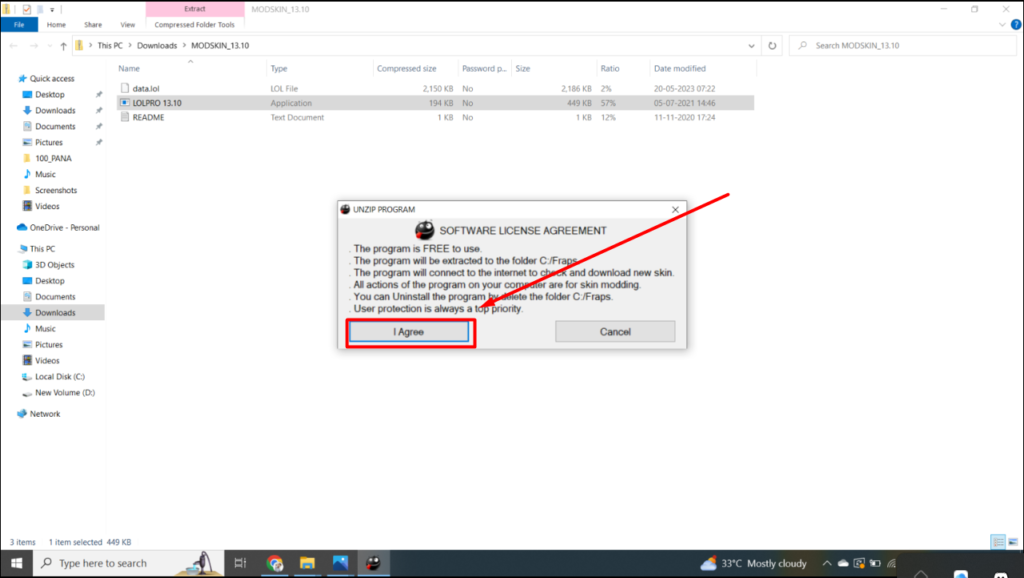
Task: Click I Agree in the license agreement dialog
Action: point(409,330)
